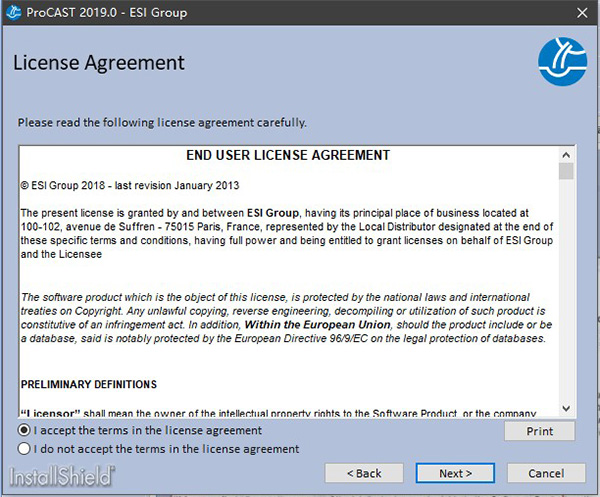Click the license text scrollbar thumb
The image size is (600, 497).
click(566, 171)
